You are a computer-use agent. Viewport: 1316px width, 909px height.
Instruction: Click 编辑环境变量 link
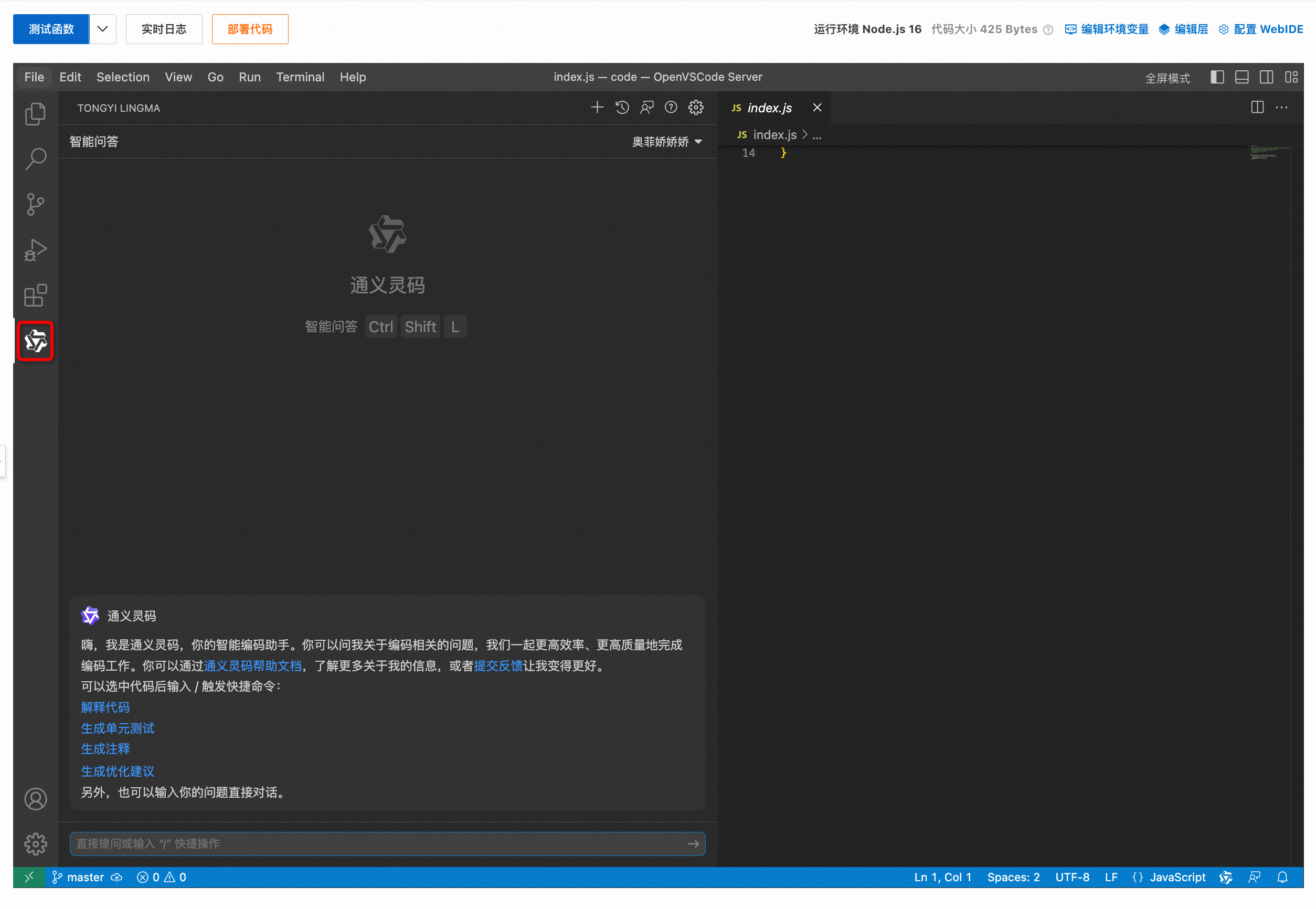(1107, 29)
